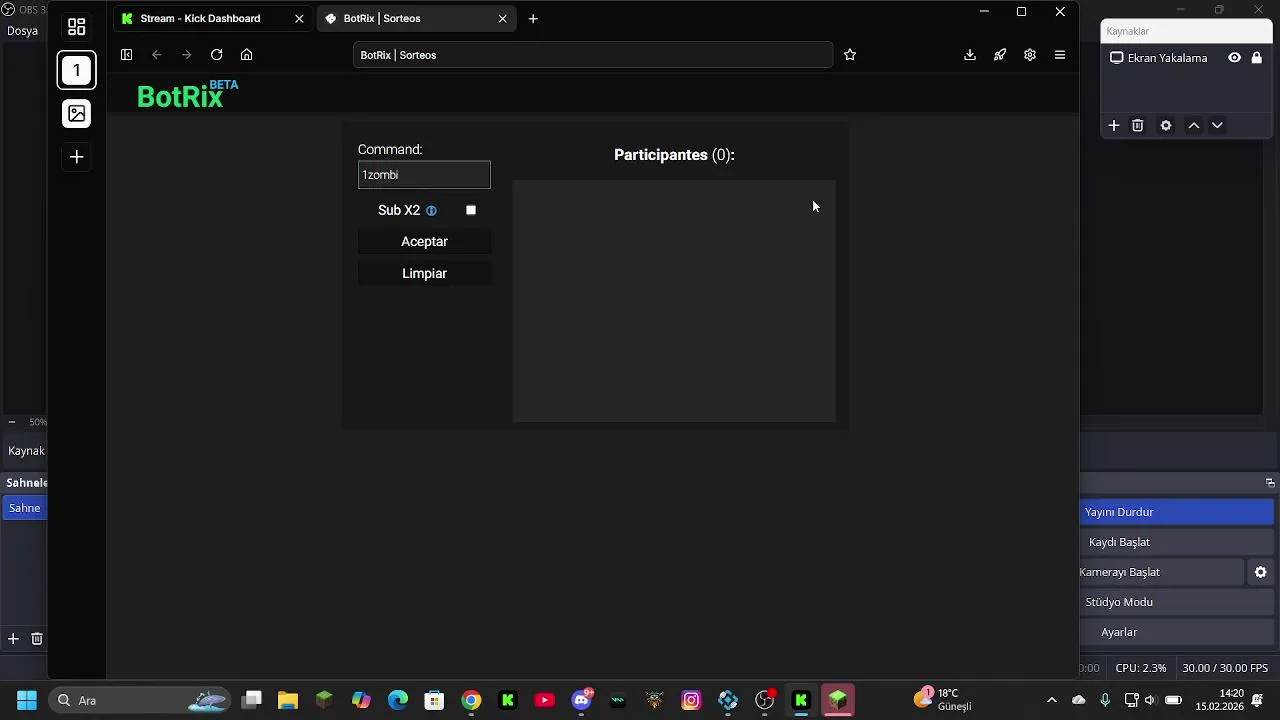Open the workspaces grid icon in browser sidebar
1280x720 pixels.
point(77,27)
